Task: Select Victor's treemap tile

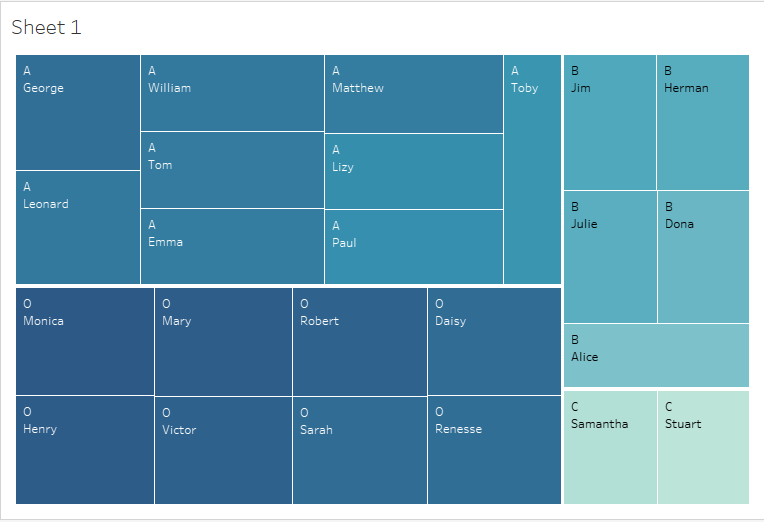Action: pyautogui.click(x=223, y=450)
